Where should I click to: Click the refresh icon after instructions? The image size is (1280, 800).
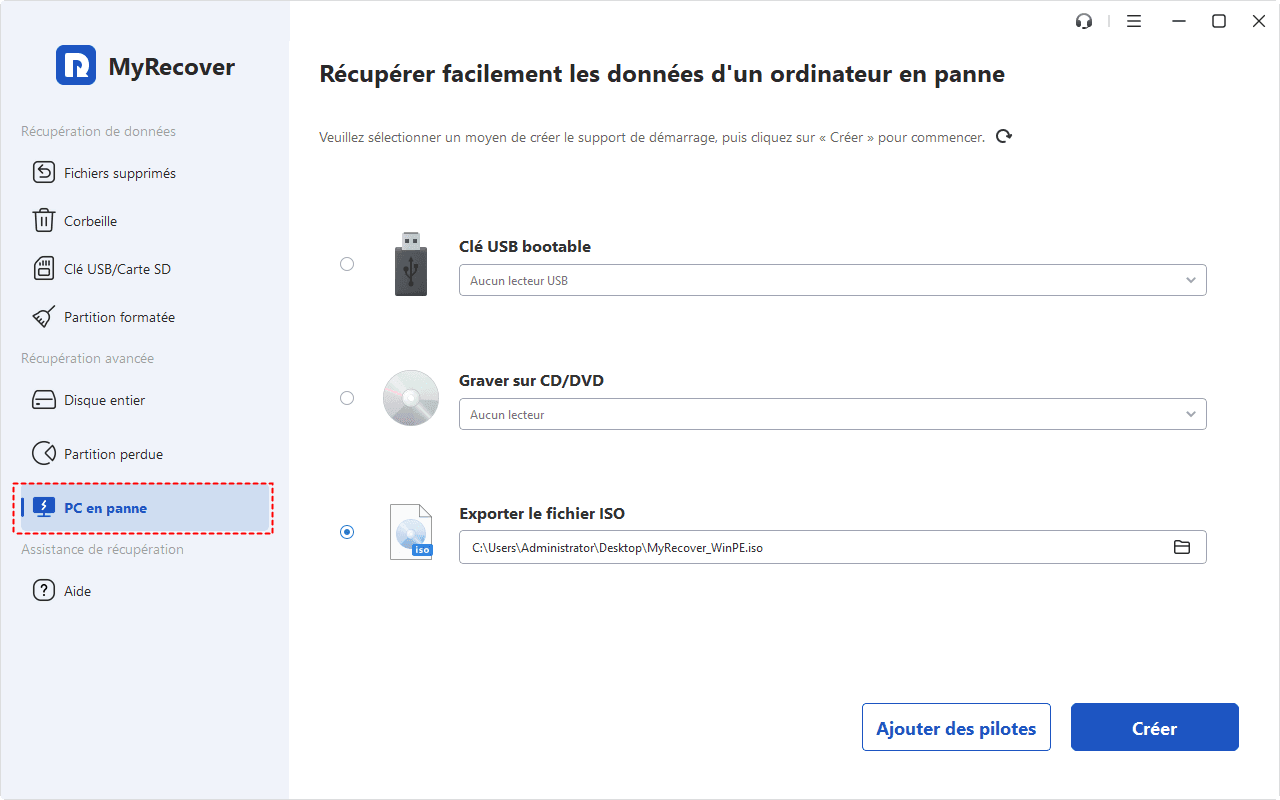(x=1004, y=137)
